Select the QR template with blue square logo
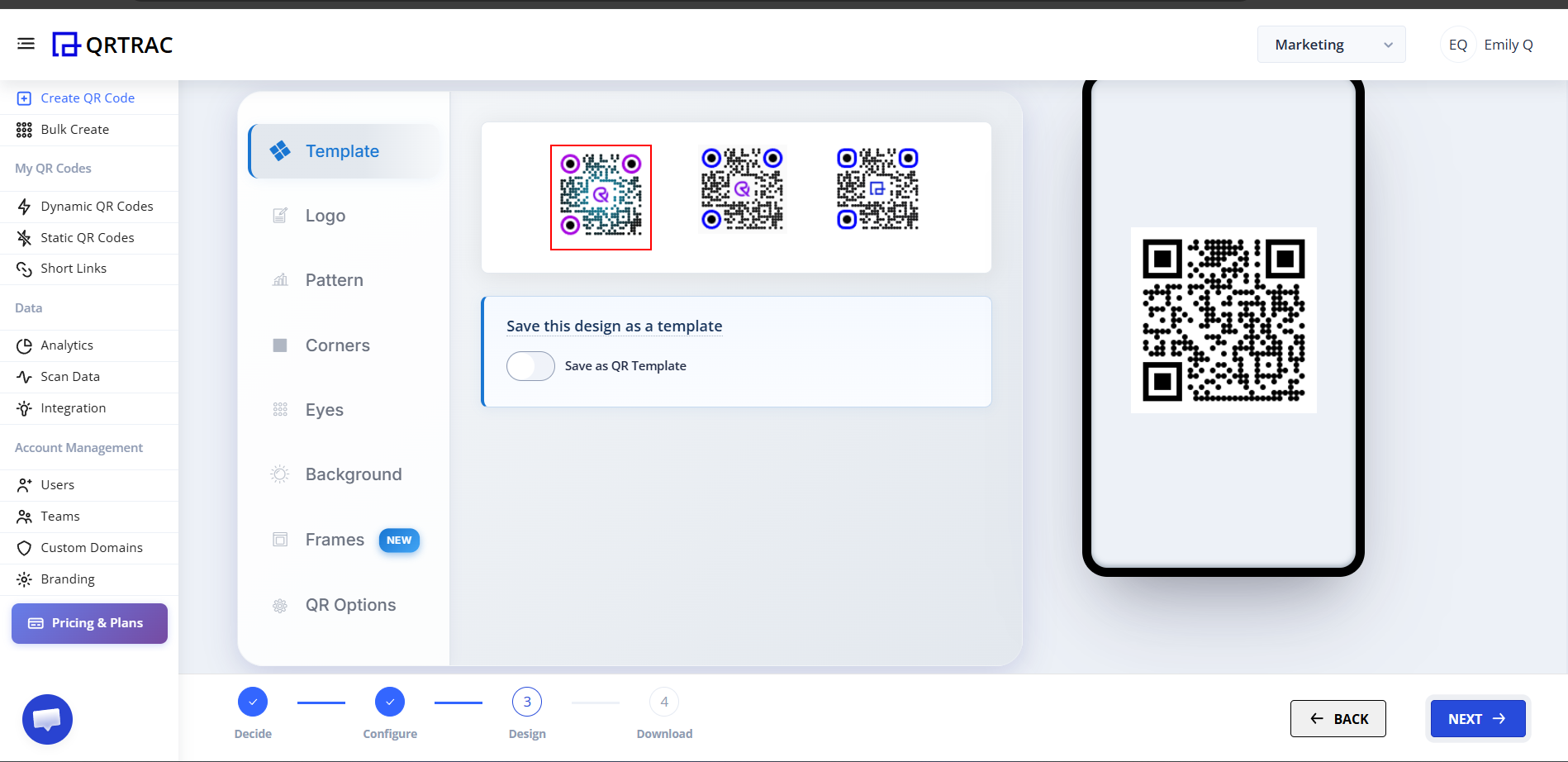 click(x=877, y=189)
